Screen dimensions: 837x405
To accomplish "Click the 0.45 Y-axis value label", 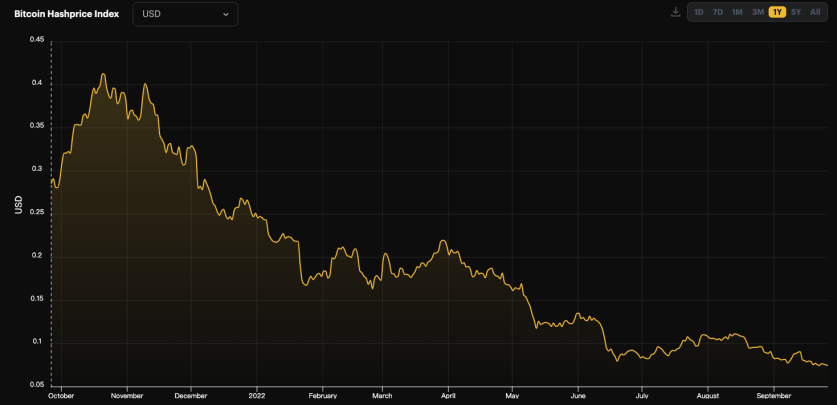I will pyautogui.click(x=37, y=38).
